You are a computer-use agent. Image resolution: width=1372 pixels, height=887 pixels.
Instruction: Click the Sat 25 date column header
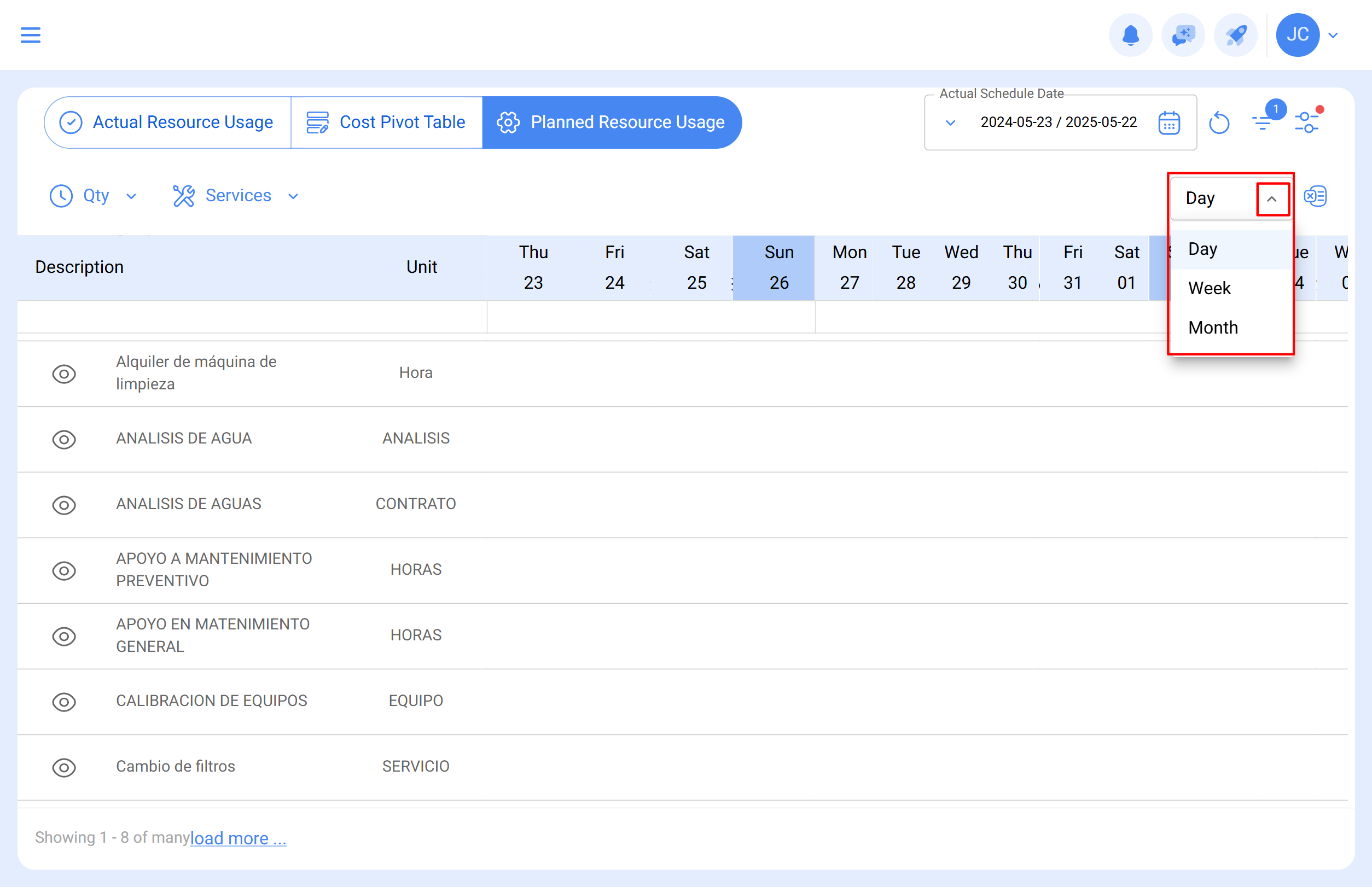tap(696, 268)
